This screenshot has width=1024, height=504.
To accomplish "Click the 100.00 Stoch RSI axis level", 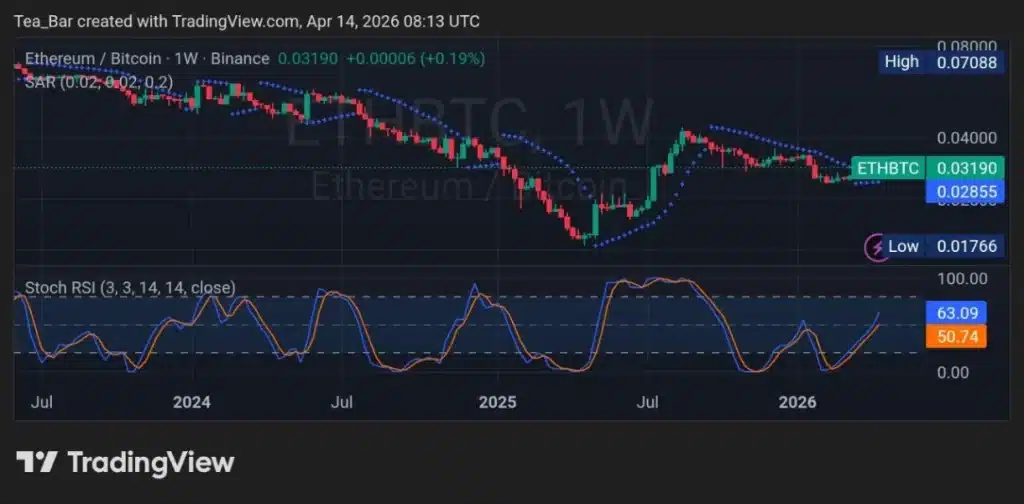I will click(963, 279).
